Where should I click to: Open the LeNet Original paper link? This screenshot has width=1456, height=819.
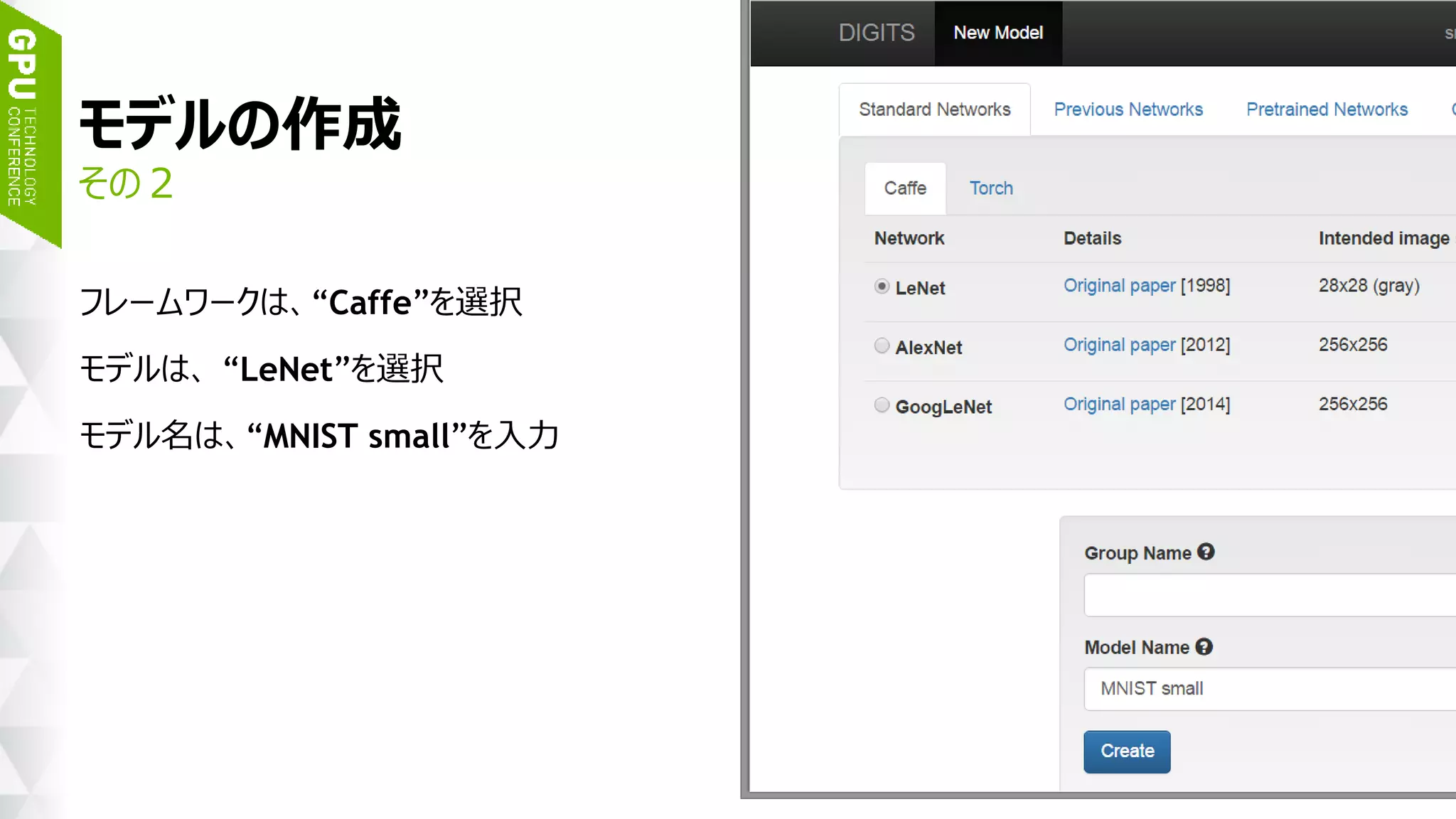click(1119, 286)
